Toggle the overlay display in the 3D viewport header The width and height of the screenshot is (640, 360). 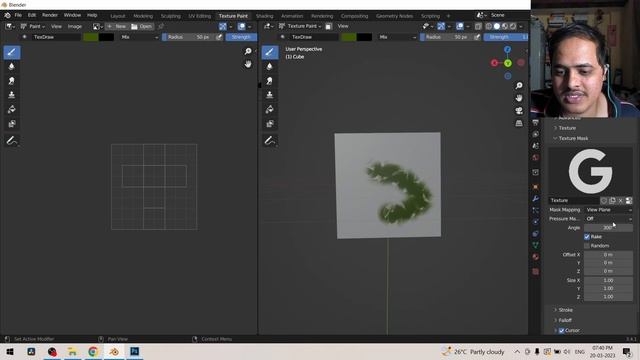460,27
